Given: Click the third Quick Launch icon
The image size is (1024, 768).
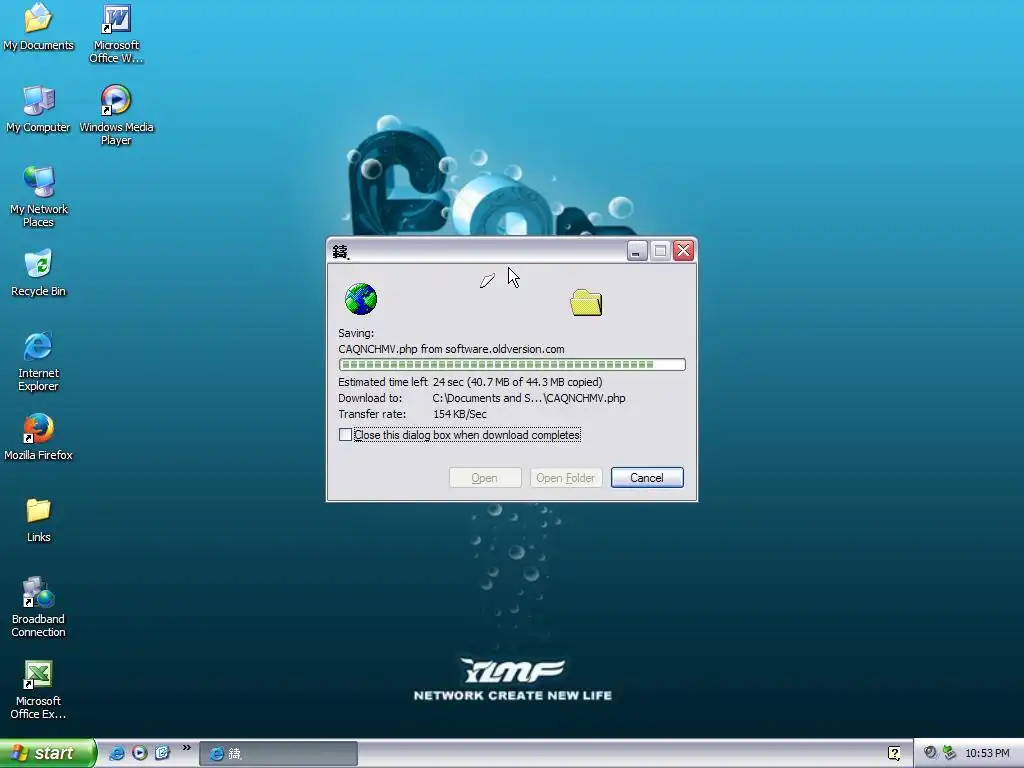Looking at the screenshot, I should click(x=162, y=753).
